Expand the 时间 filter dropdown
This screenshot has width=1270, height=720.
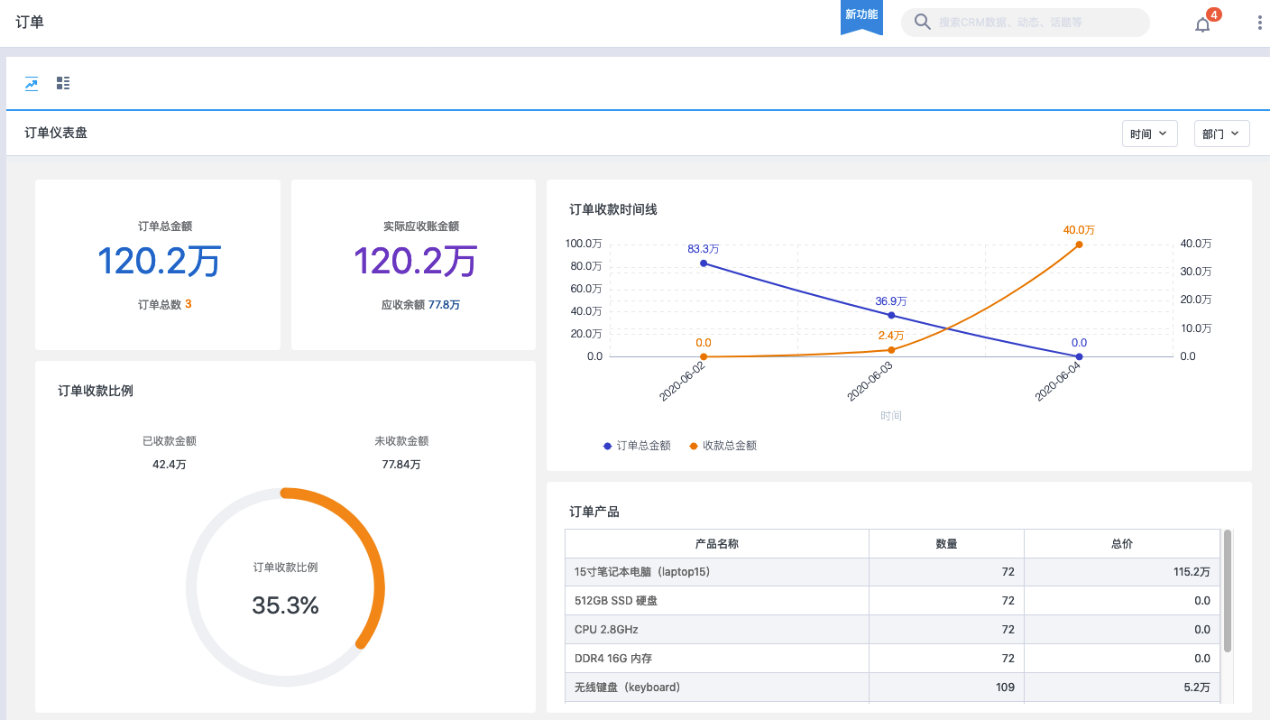pos(1149,134)
